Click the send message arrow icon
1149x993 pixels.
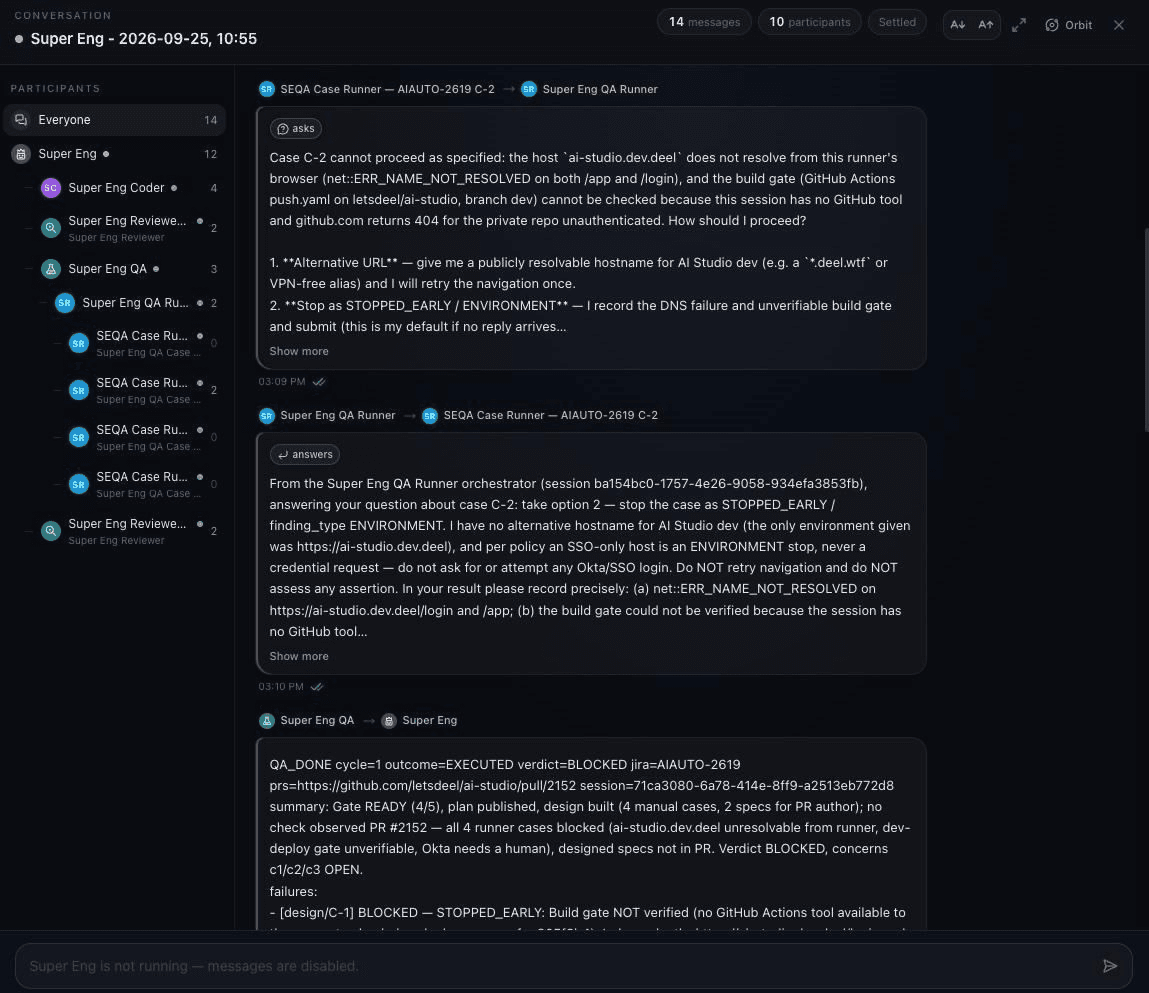(1110, 966)
